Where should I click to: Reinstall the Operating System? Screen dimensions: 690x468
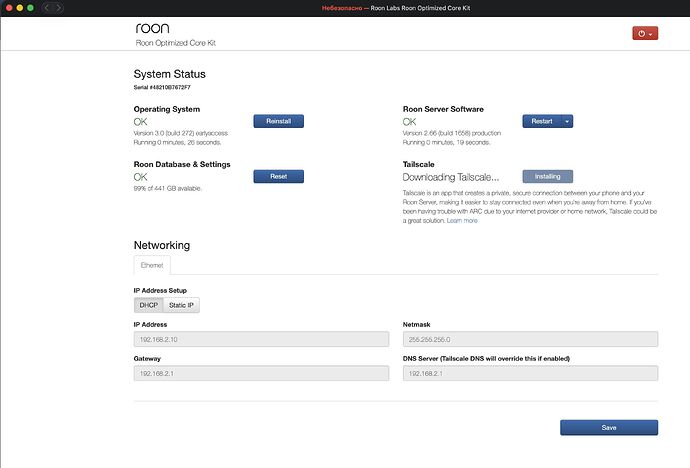click(278, 121)
